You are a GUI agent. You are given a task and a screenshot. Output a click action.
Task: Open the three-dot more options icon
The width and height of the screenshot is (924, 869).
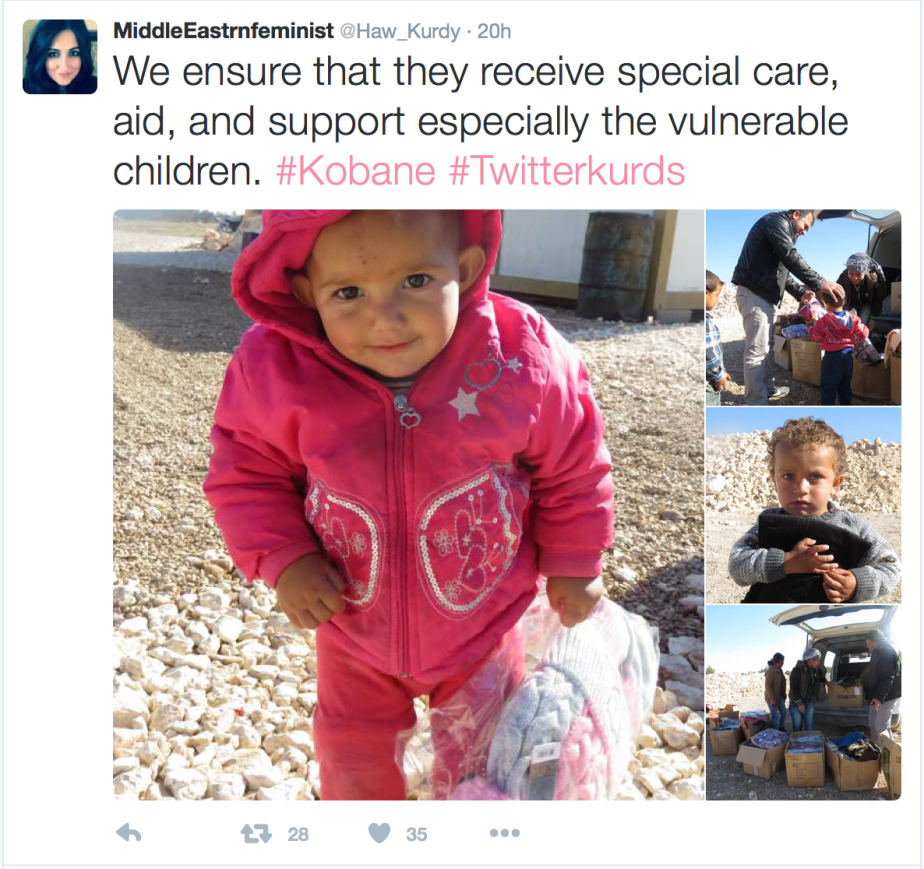click(504, 833)
